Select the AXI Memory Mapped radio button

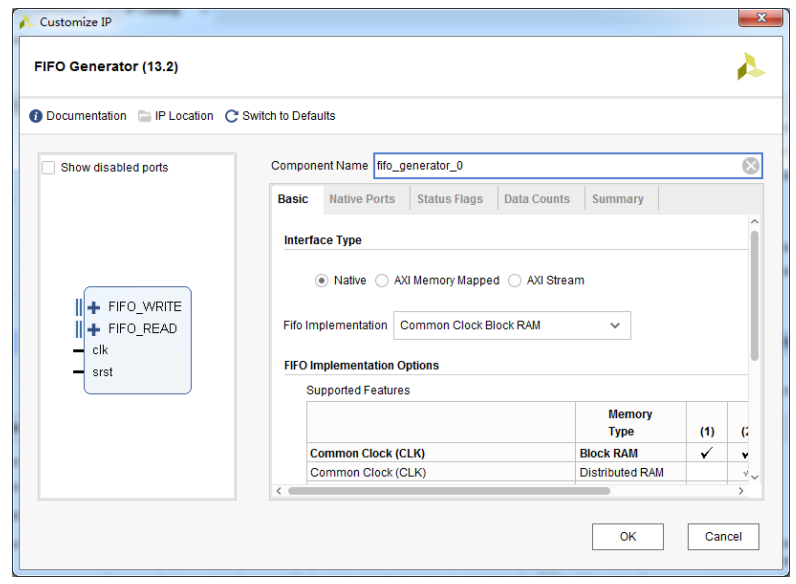(382, 280)
